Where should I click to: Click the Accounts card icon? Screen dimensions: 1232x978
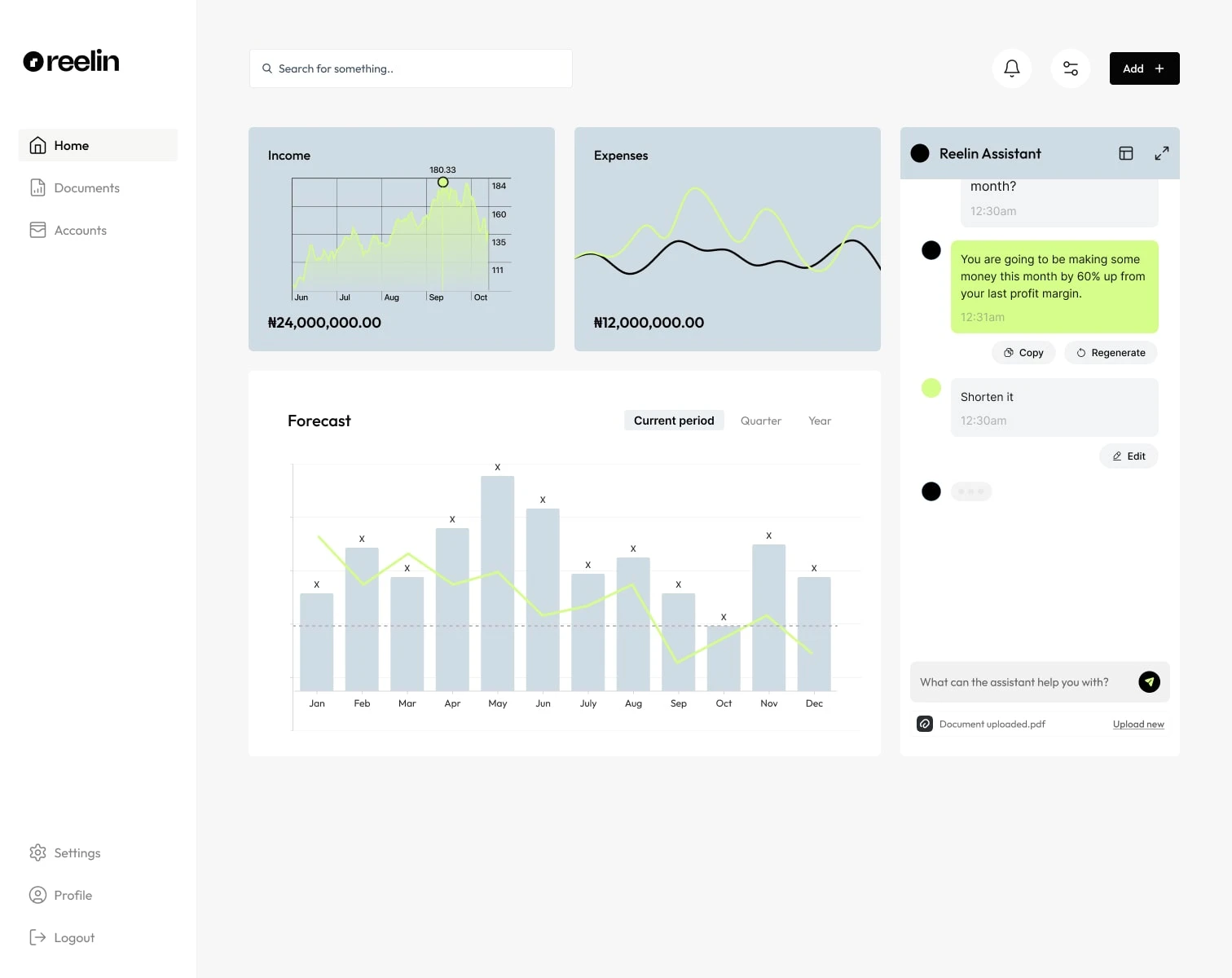[x=37, y=230]
